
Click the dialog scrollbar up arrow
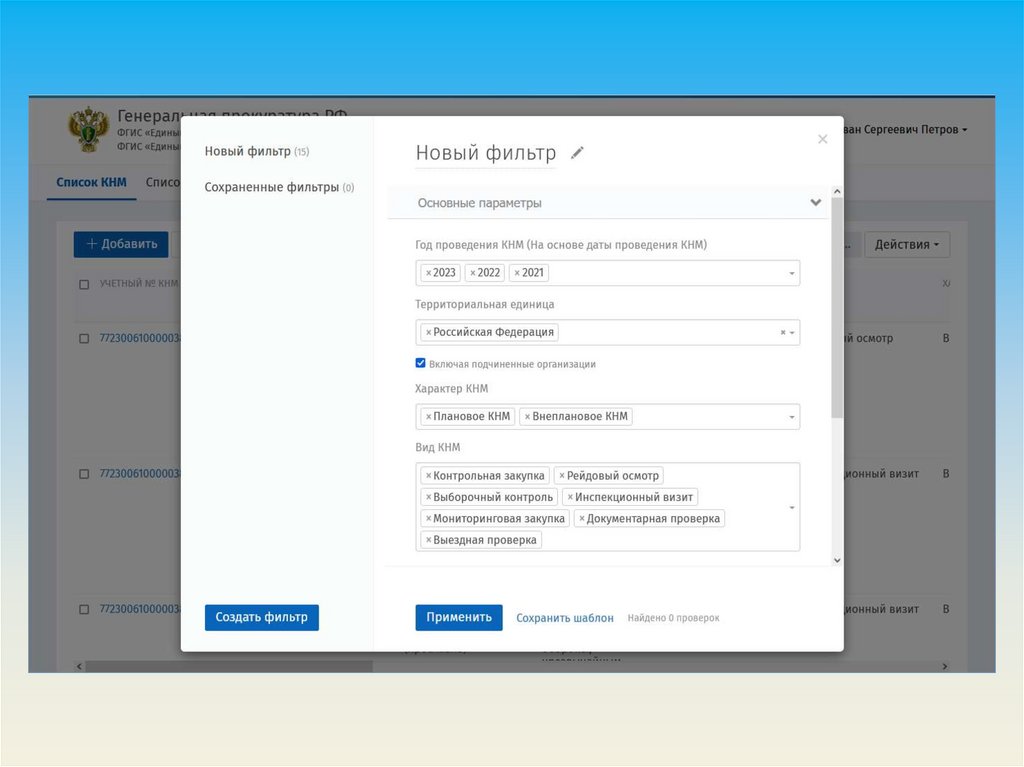point(837,191)
